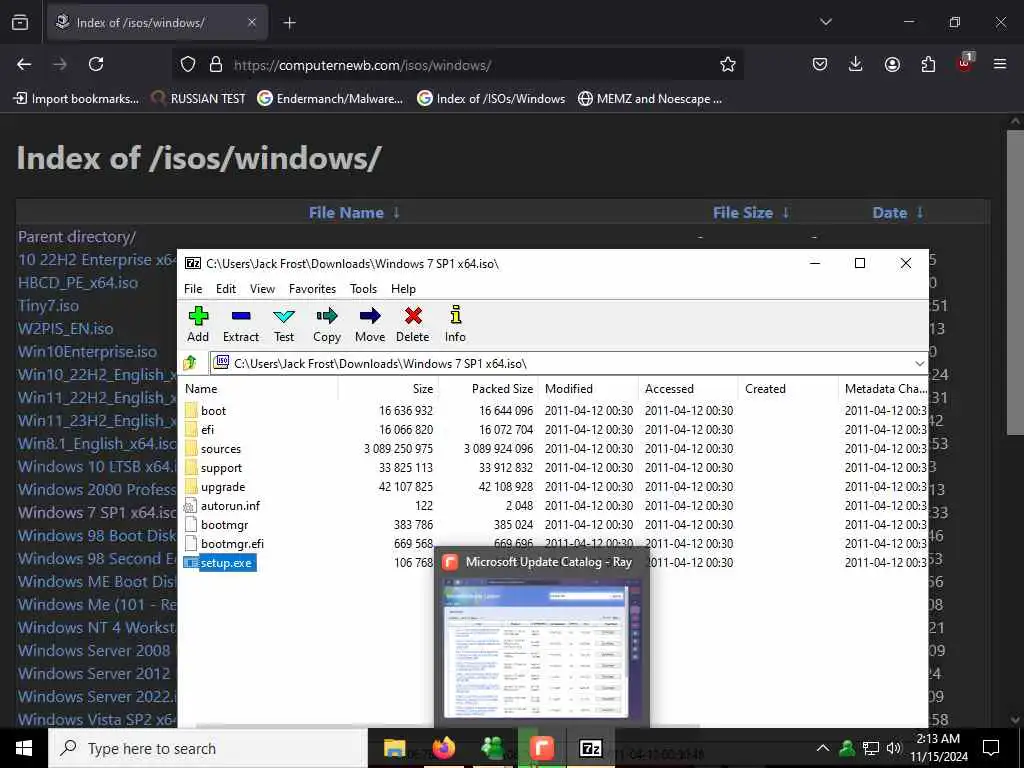Open the 7-Zip File menu
The height and width of the screenshot is (768, 1024).
[x=193, y=289]
